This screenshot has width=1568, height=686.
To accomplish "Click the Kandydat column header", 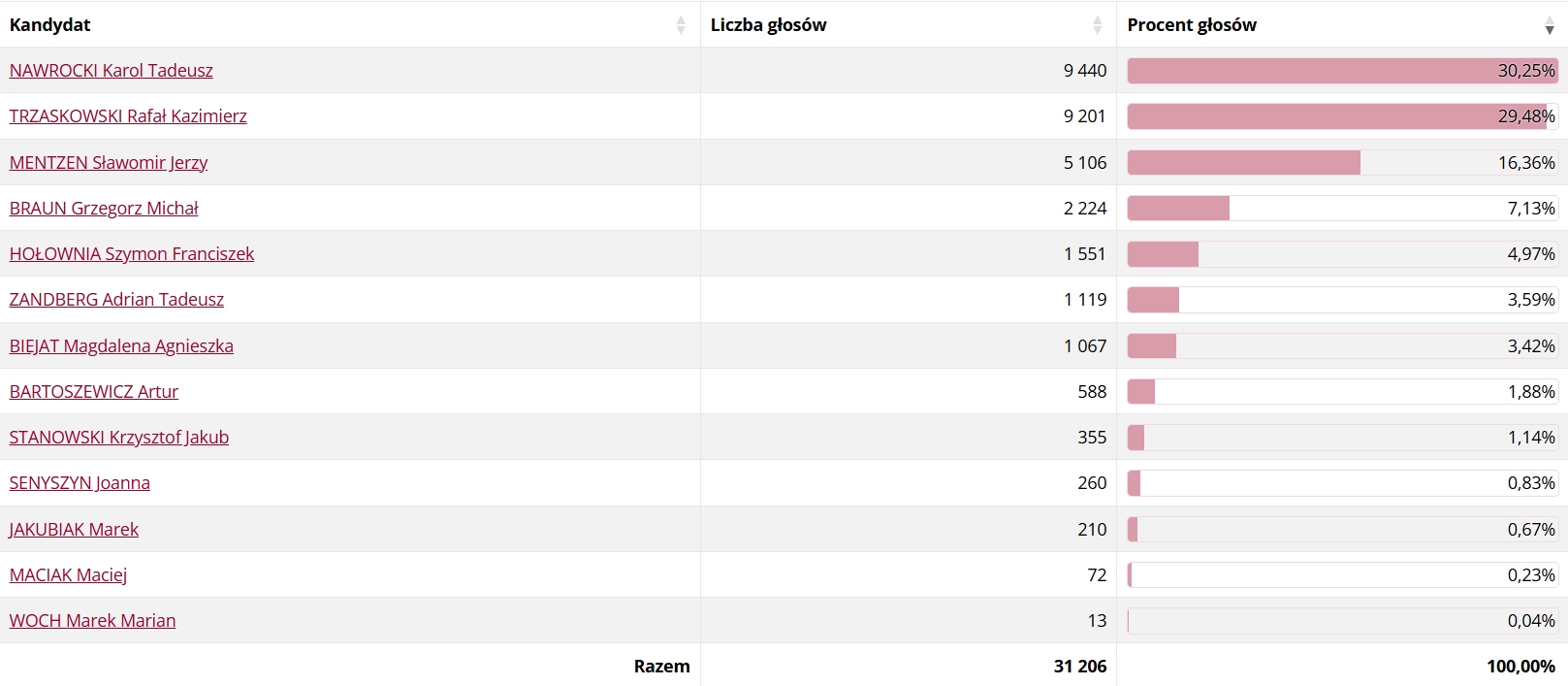I will point(49,25).
